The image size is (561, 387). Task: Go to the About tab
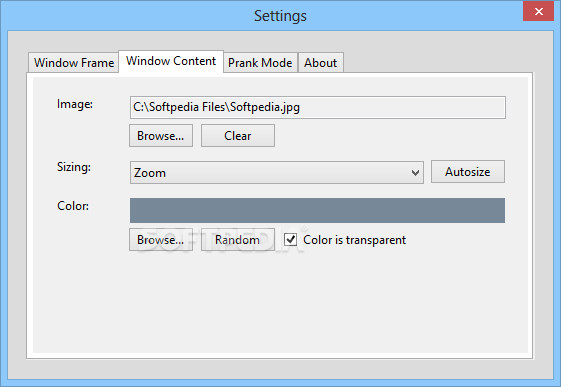[x=321, y=63]
